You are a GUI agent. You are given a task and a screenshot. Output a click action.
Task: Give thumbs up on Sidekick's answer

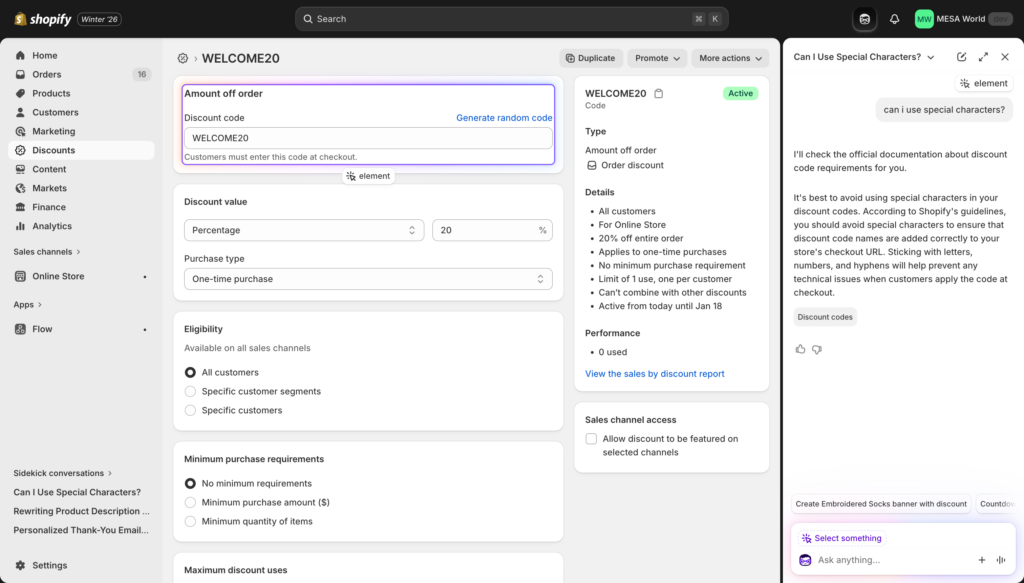(x=800, y=348)
